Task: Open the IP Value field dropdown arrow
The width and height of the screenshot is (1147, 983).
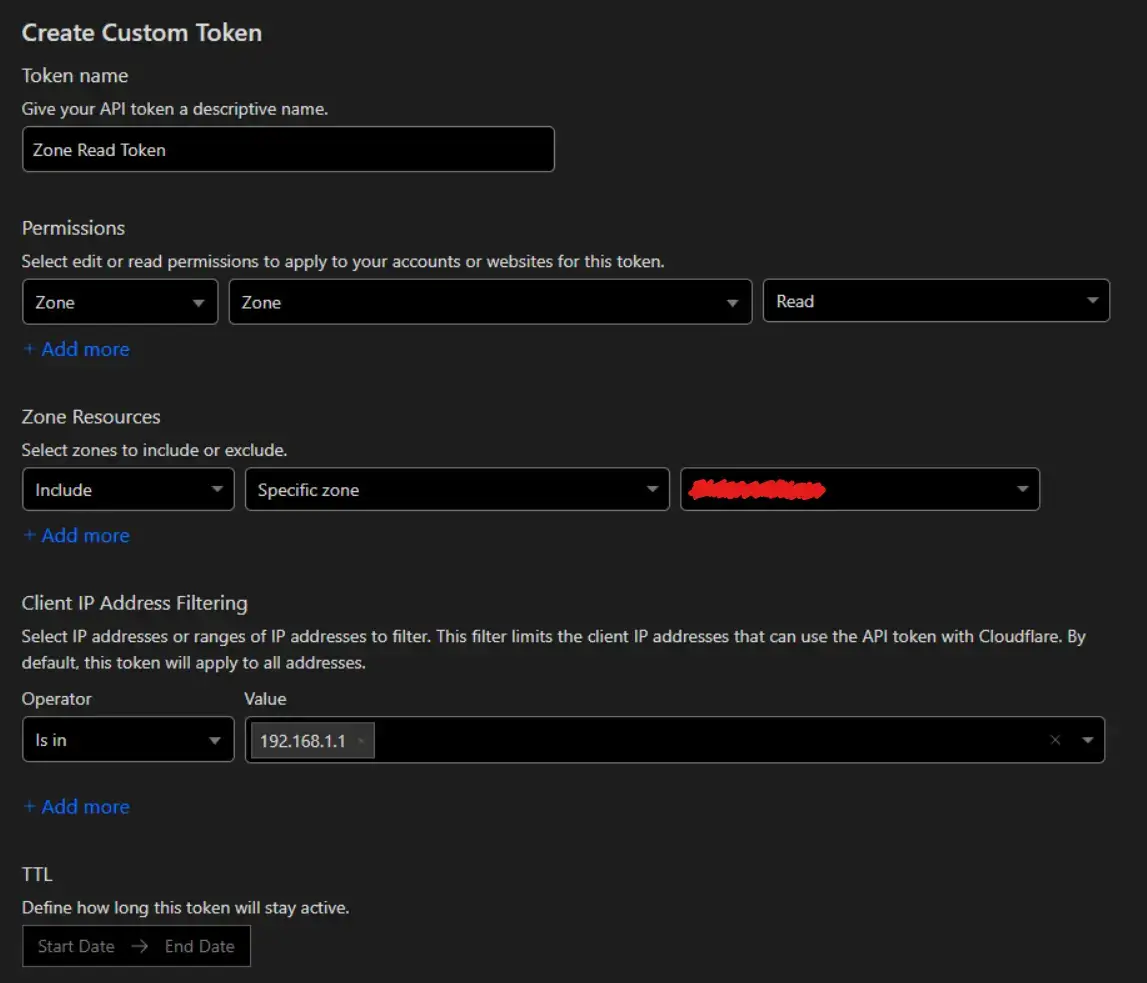Action: point(1088,740)
